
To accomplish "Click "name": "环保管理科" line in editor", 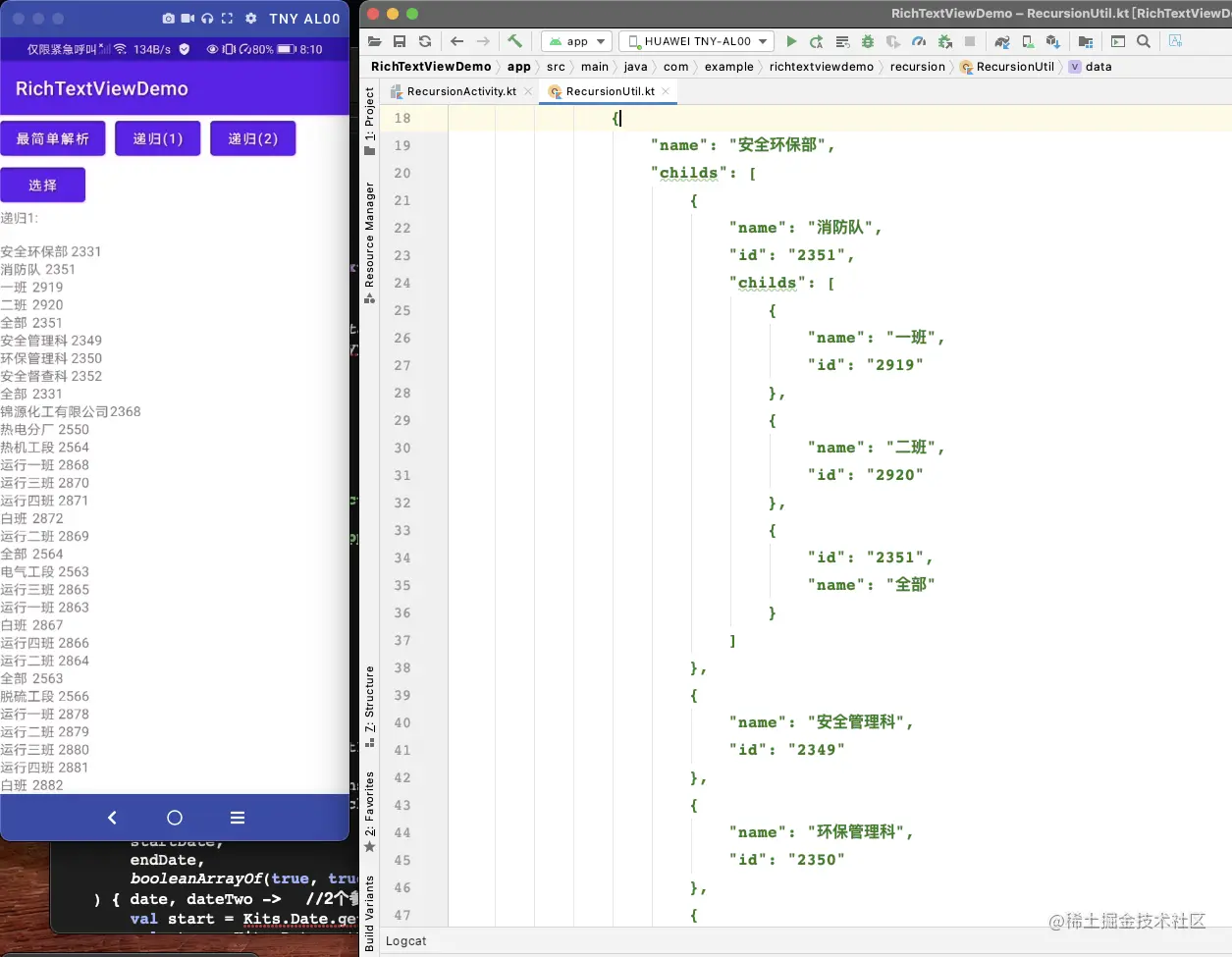I will 822,832.
